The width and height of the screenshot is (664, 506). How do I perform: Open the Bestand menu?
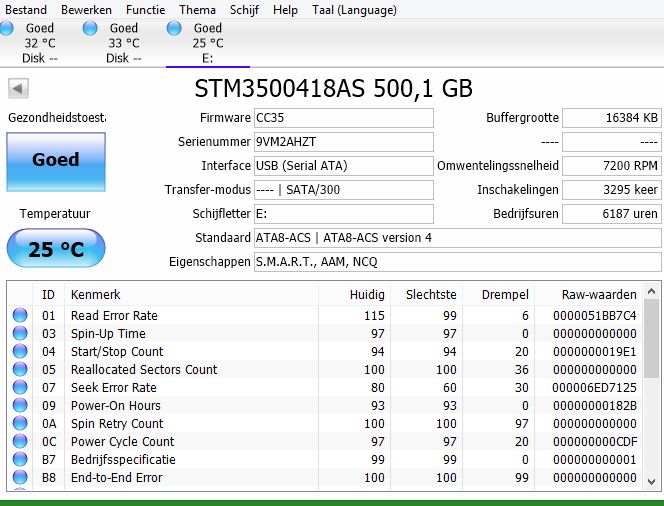point(26,10)
